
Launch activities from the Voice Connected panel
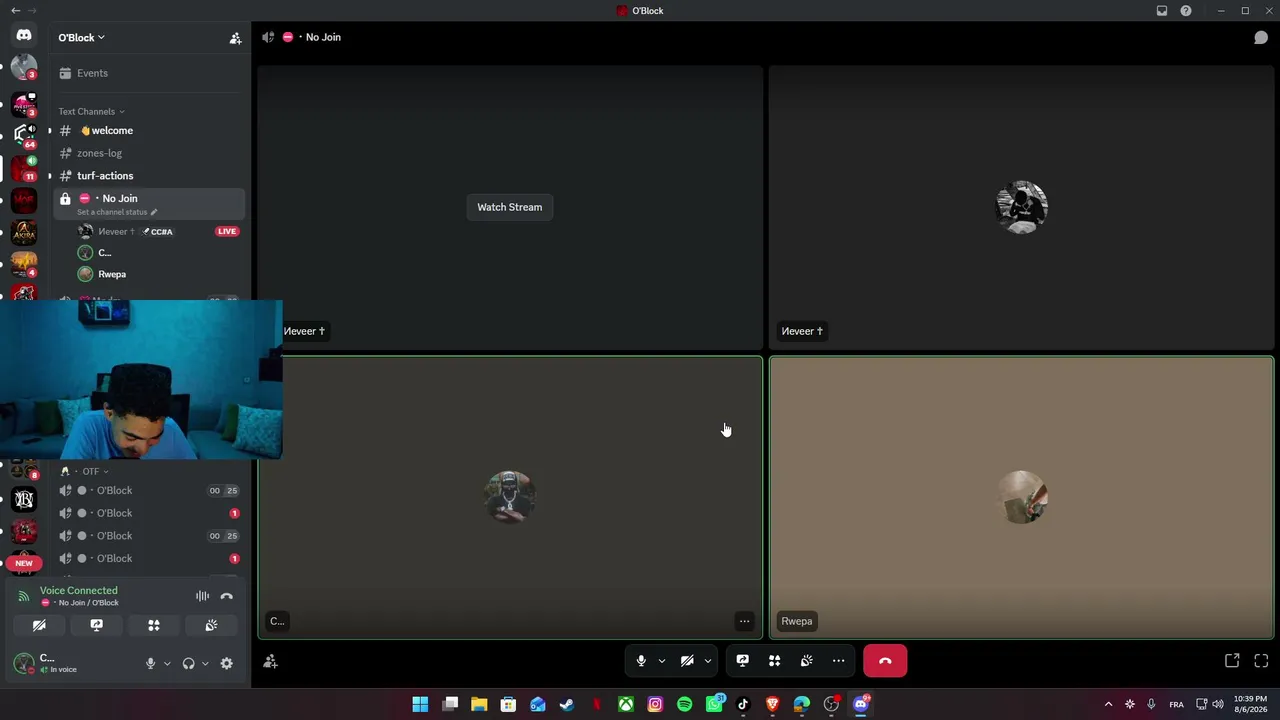tap(154, 625)
